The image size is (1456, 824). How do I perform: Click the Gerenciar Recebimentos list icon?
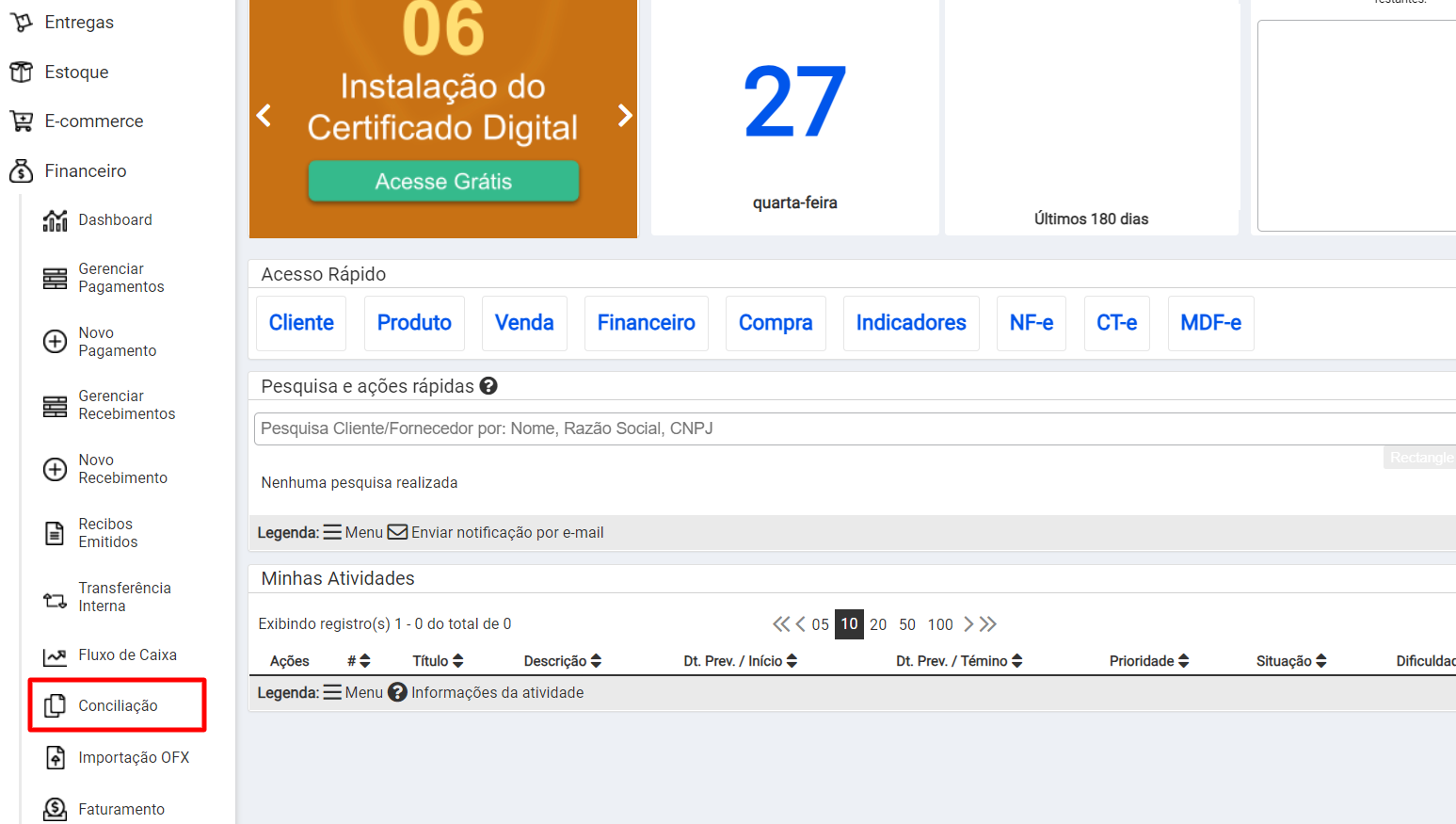pyautogui.click(x=56, y=406)
